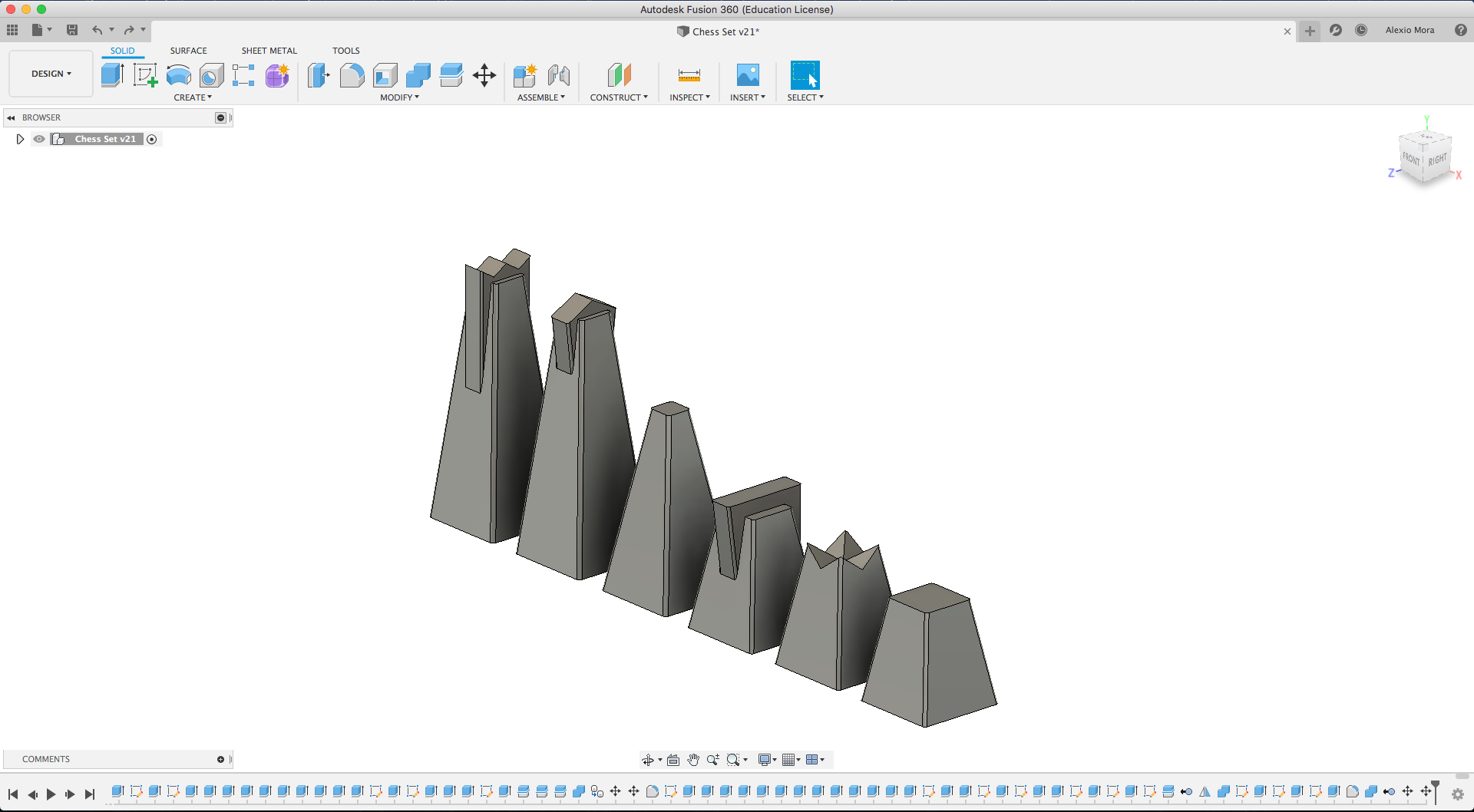Choose the Revolve tool

(x=179, y=74)
